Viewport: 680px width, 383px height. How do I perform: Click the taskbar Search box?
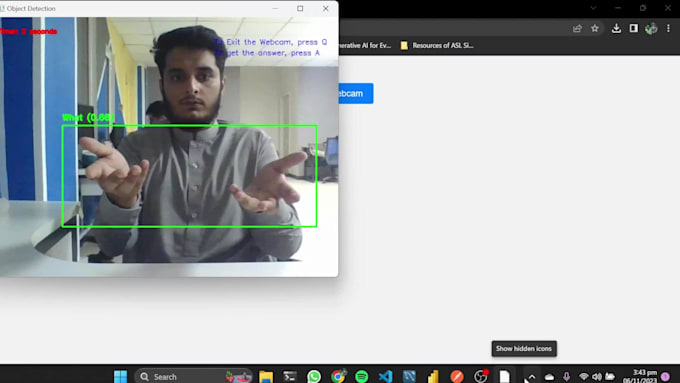(x=194, y=376)
